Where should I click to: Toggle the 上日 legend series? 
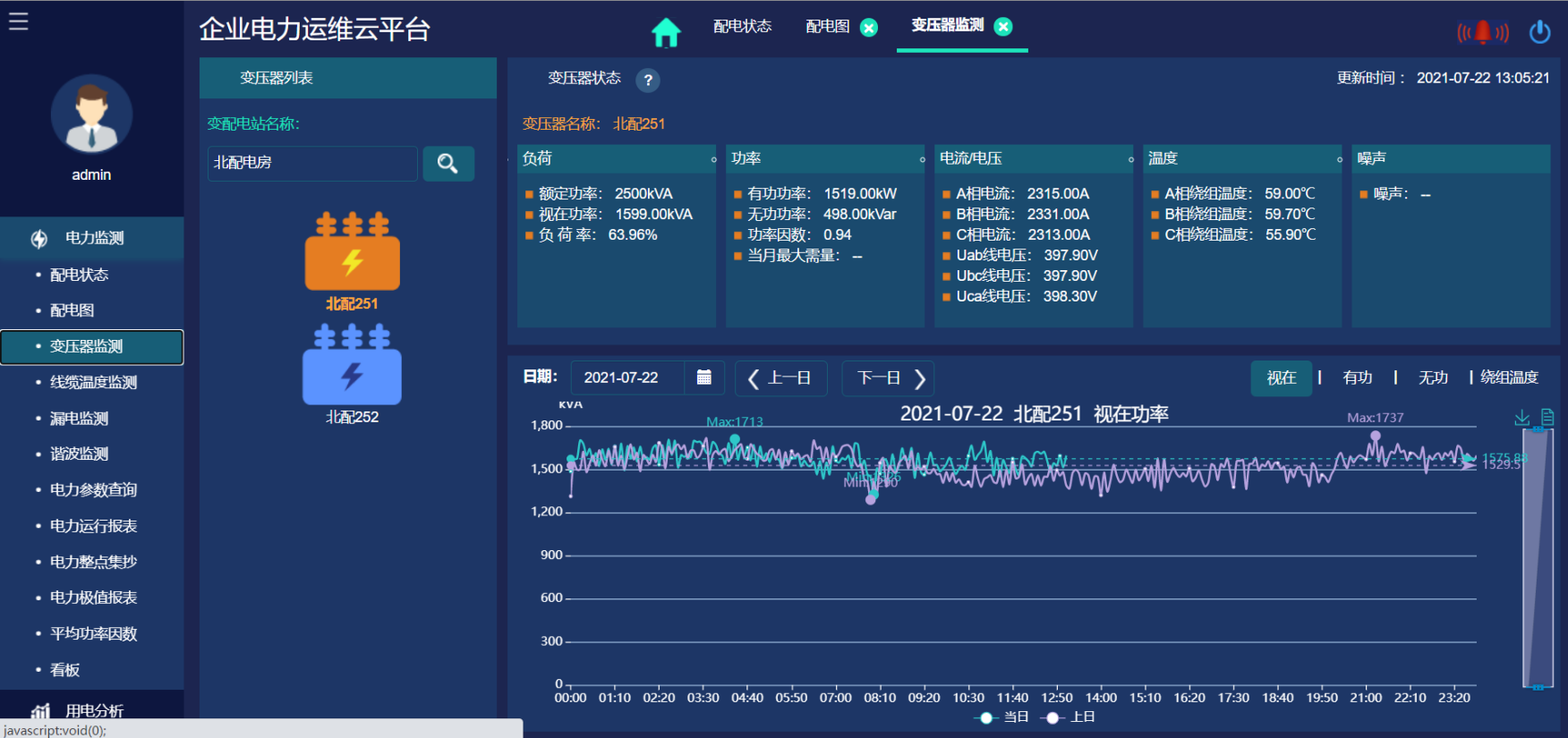pos(1069,717)
